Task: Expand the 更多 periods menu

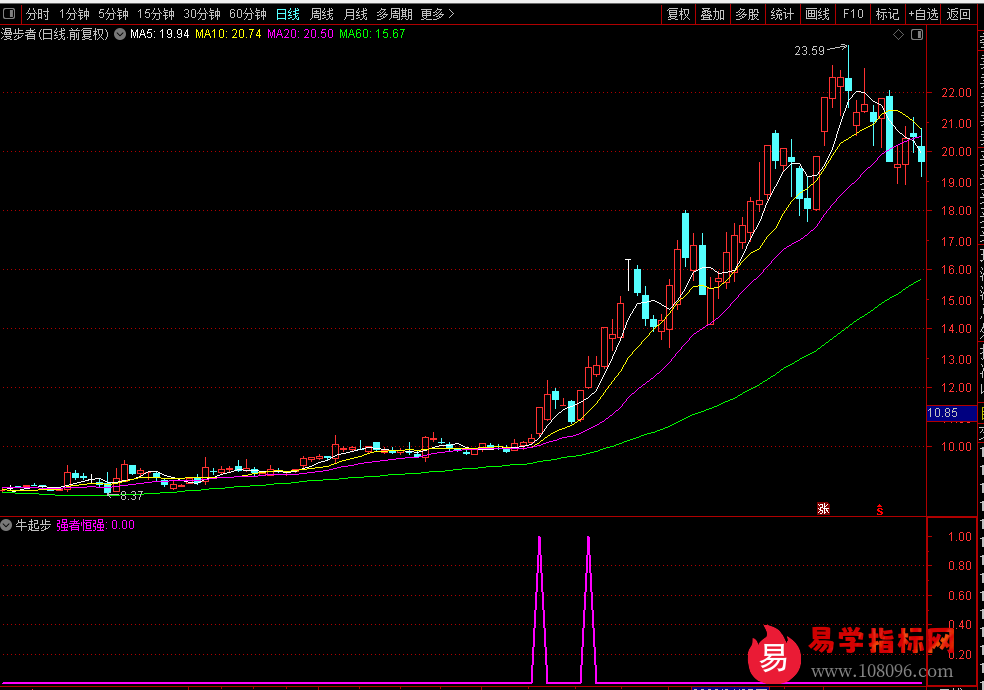Action: 437,14
